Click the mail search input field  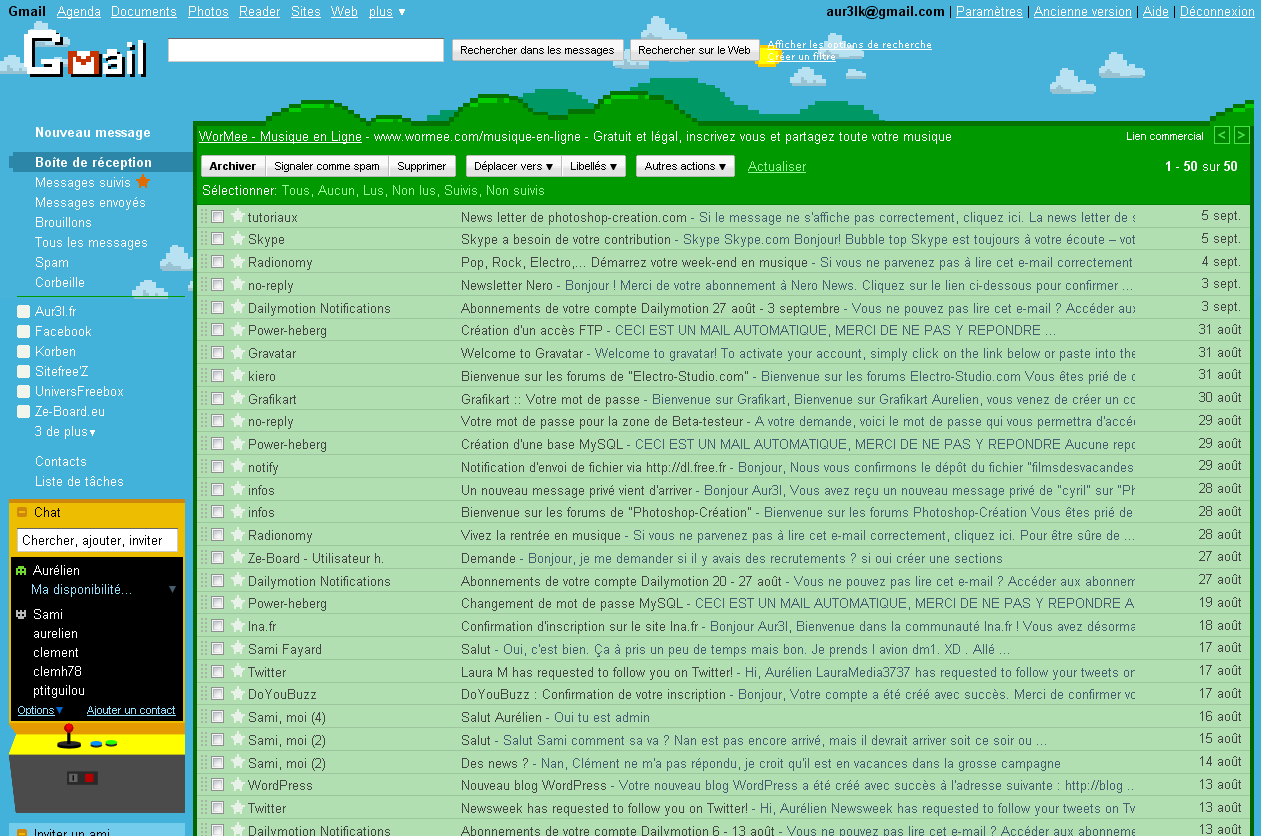306,50
